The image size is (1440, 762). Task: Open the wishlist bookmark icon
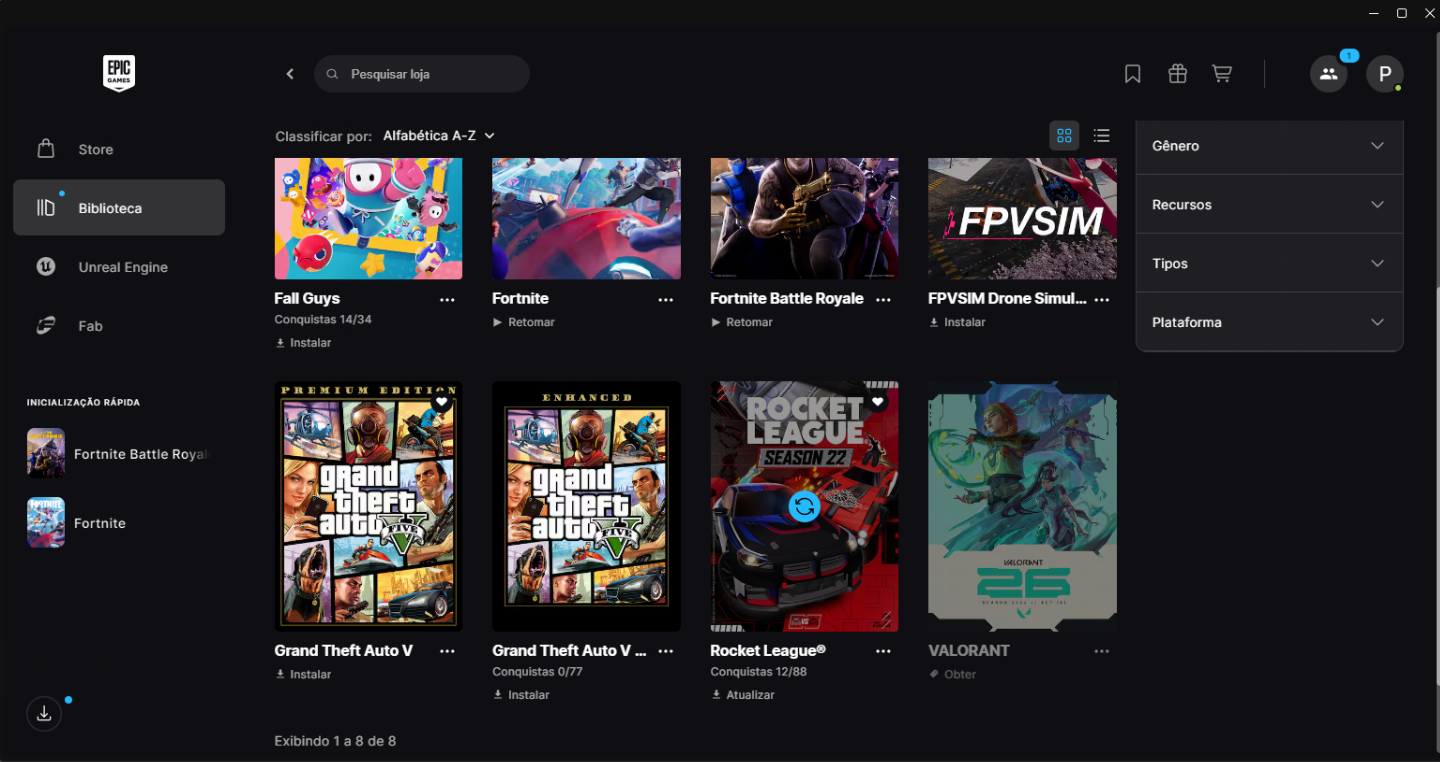click(1132, 74)
